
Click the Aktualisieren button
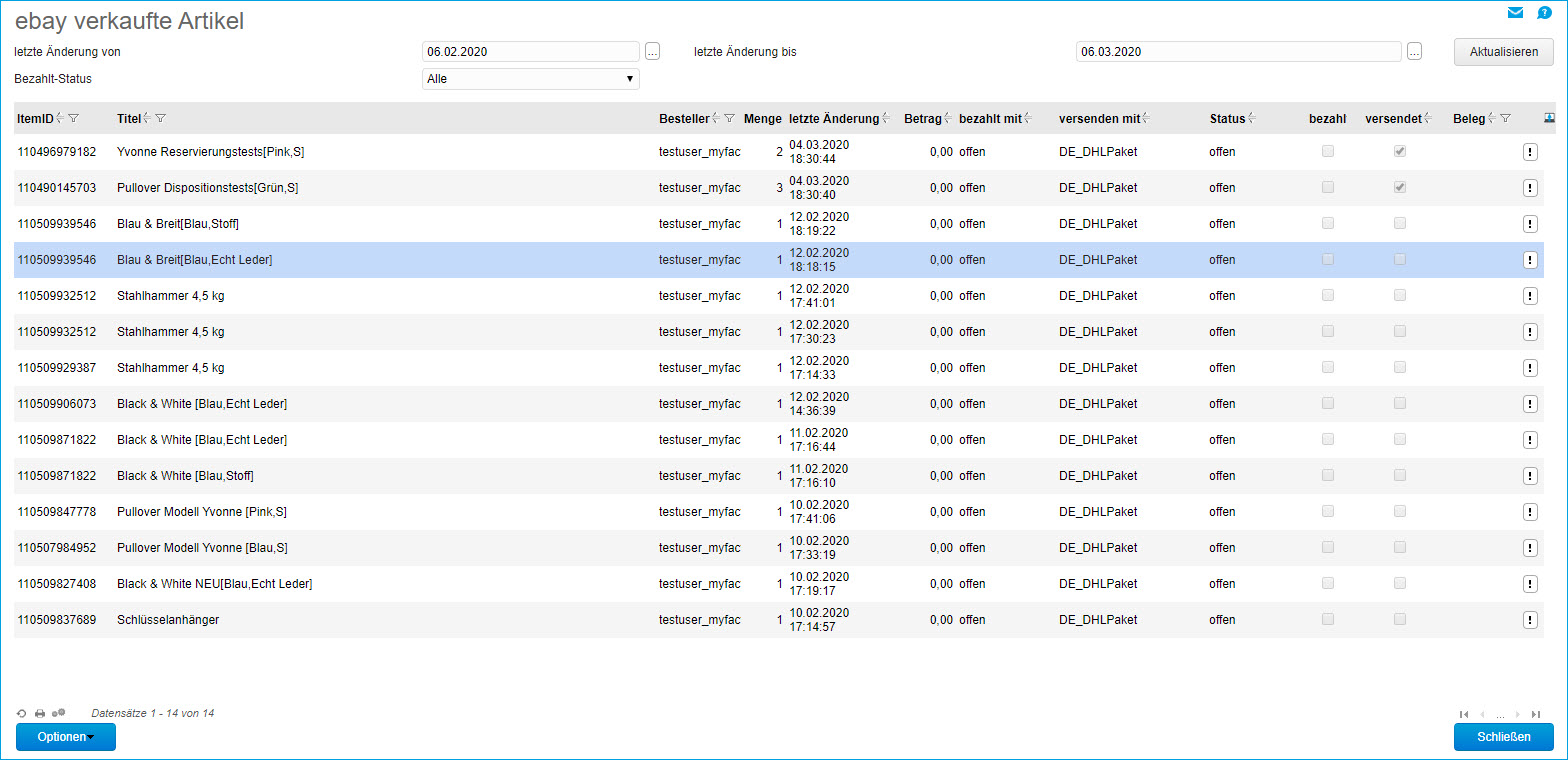click(x=1503, y=52)
